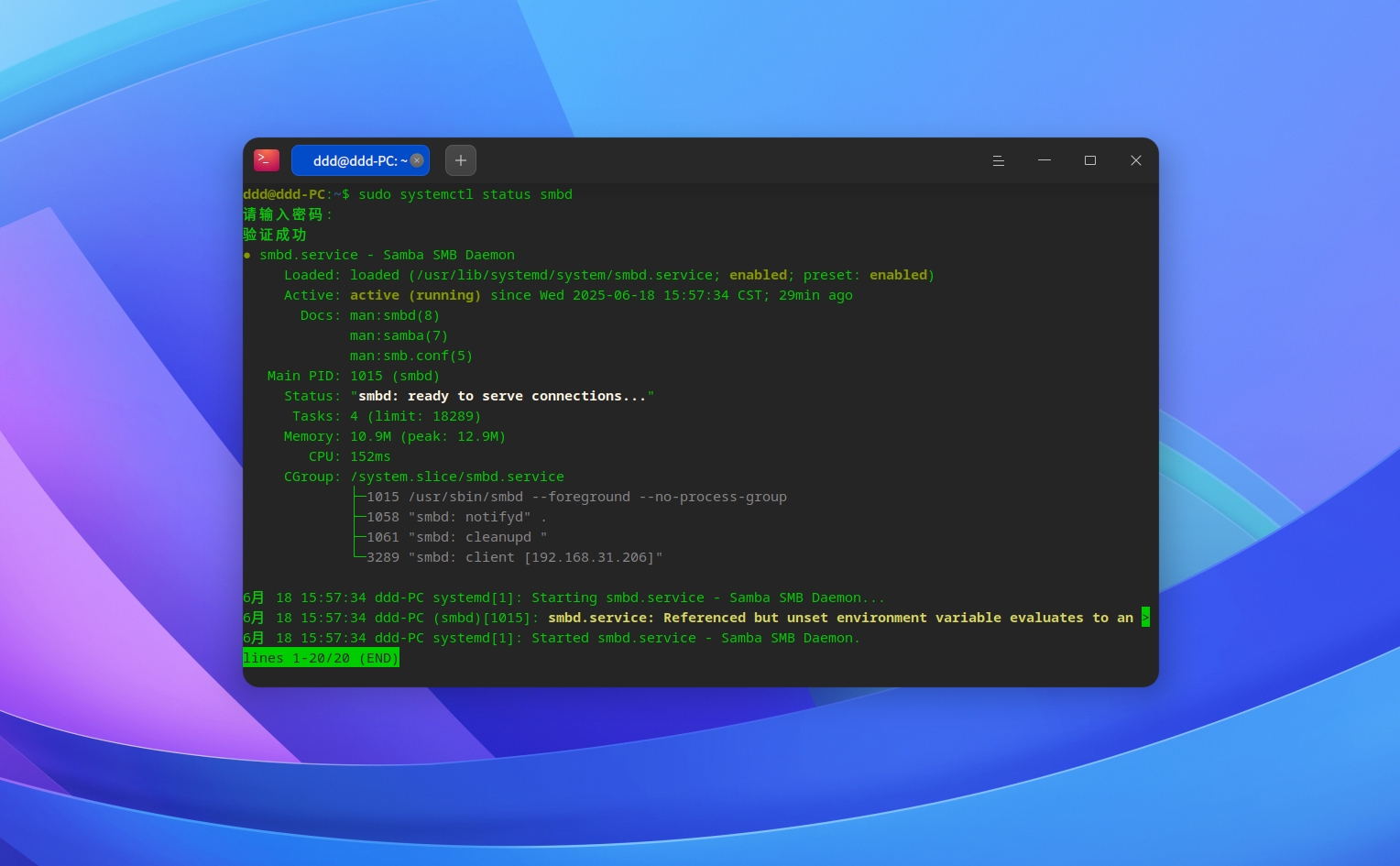Minimize the terminal window
The width and height of the screenshot is (1400, 866).
[1045, 160]
